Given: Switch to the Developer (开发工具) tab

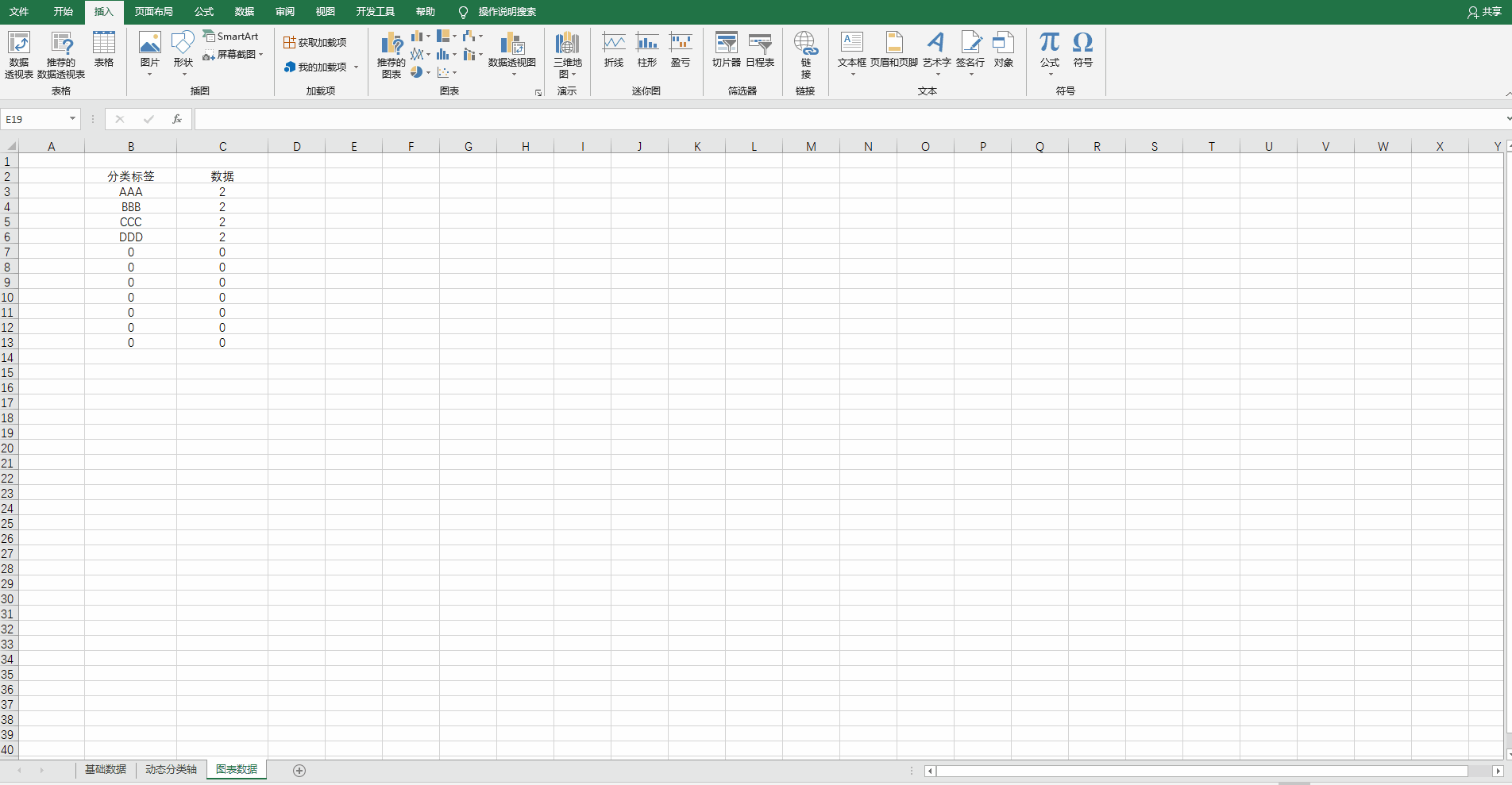Looking at the screenshot, I should click(376, 12).
